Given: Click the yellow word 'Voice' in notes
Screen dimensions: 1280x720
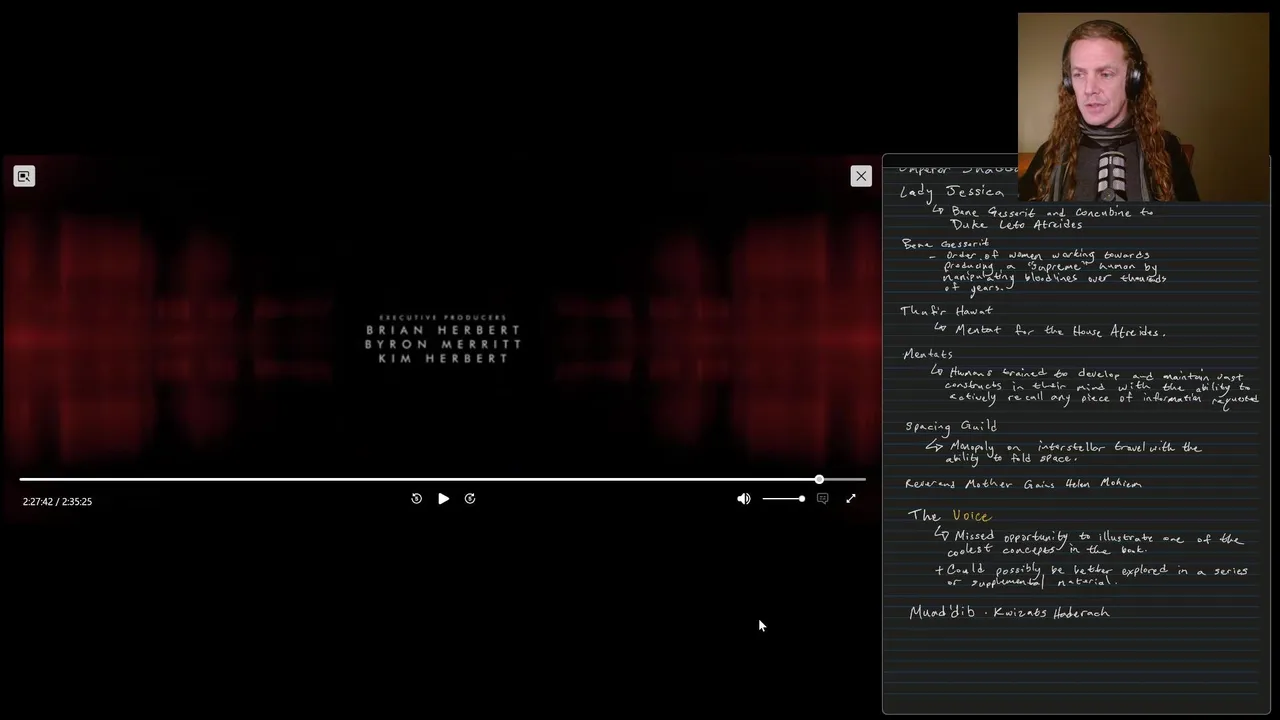Looking at the screenshot, I should point(971,516).
